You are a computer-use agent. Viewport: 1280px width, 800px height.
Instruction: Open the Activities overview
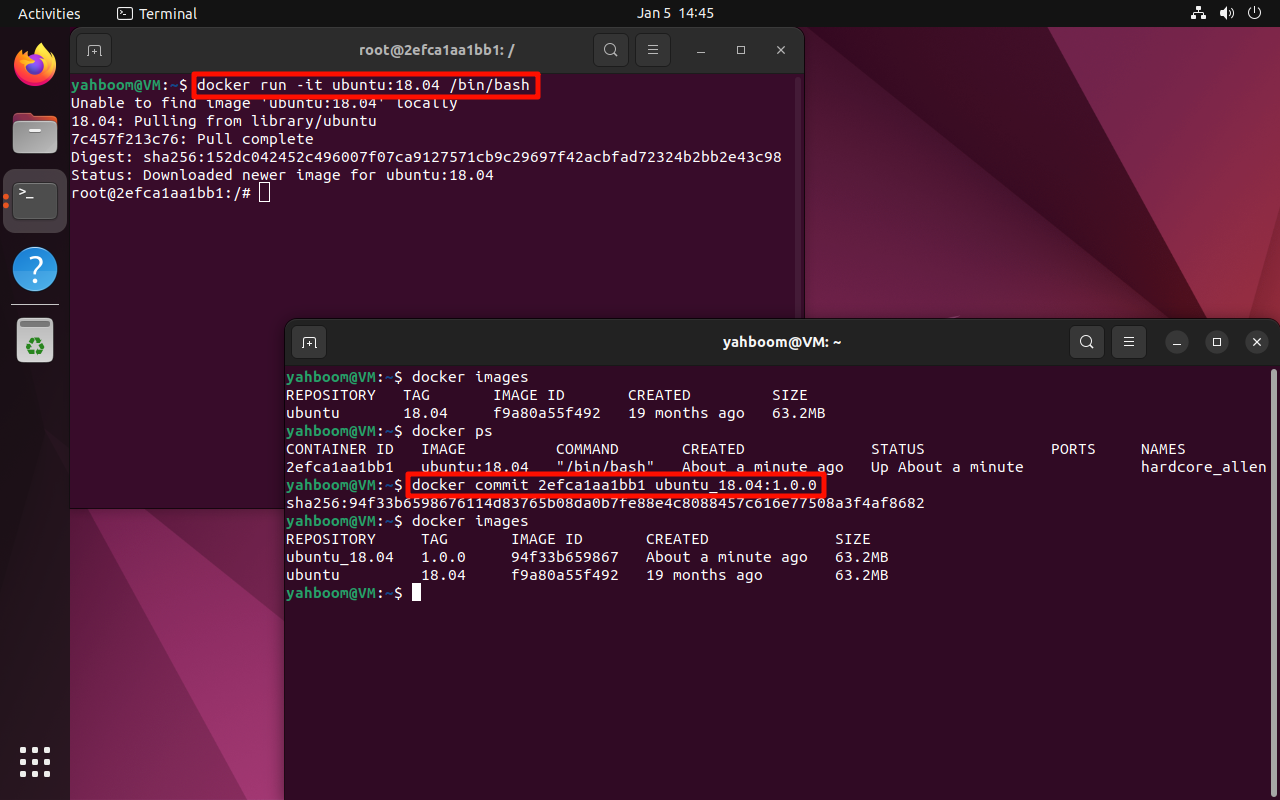(x=49, y=14)
